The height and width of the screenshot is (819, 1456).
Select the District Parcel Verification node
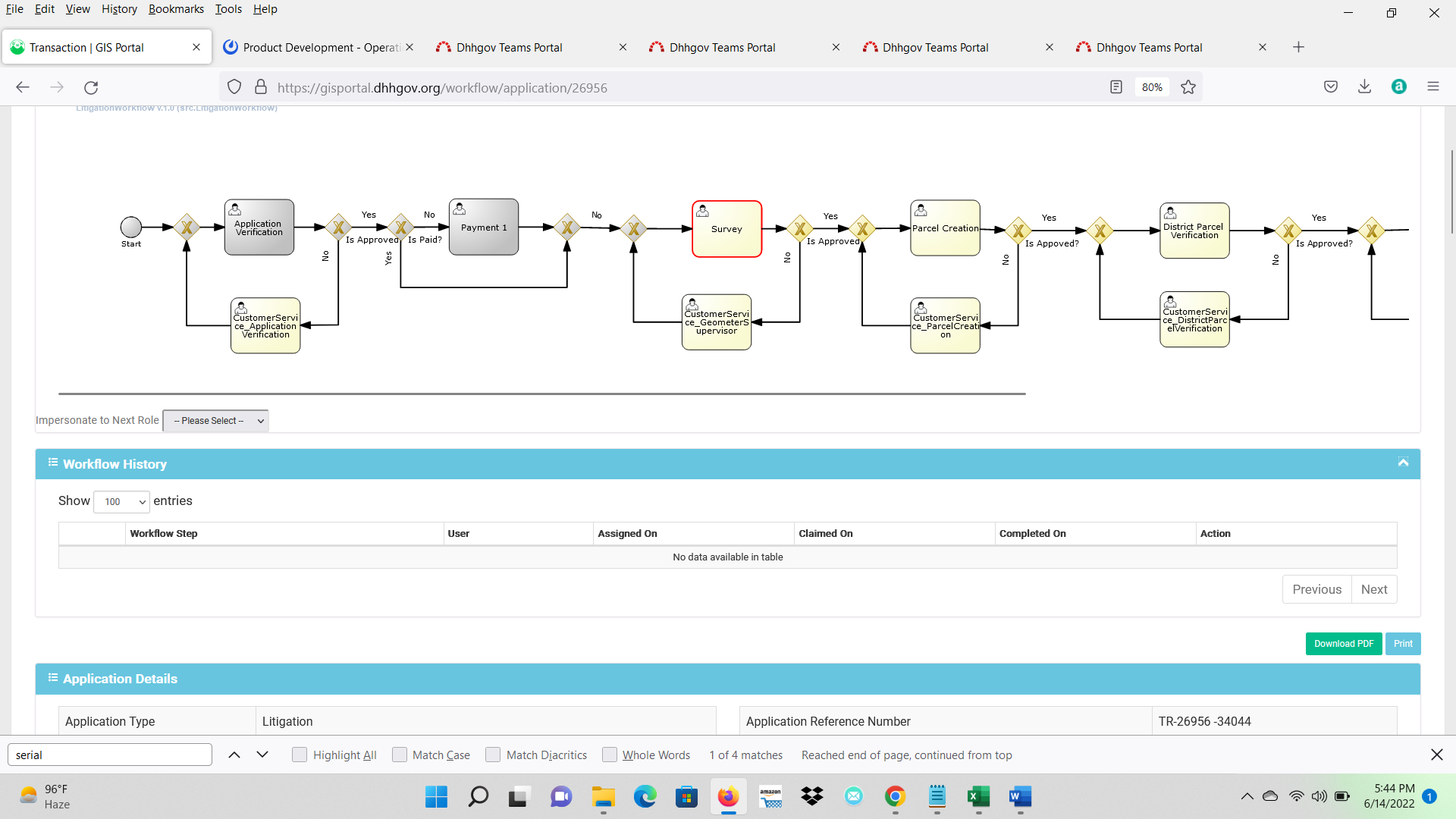pos(1194,231)
